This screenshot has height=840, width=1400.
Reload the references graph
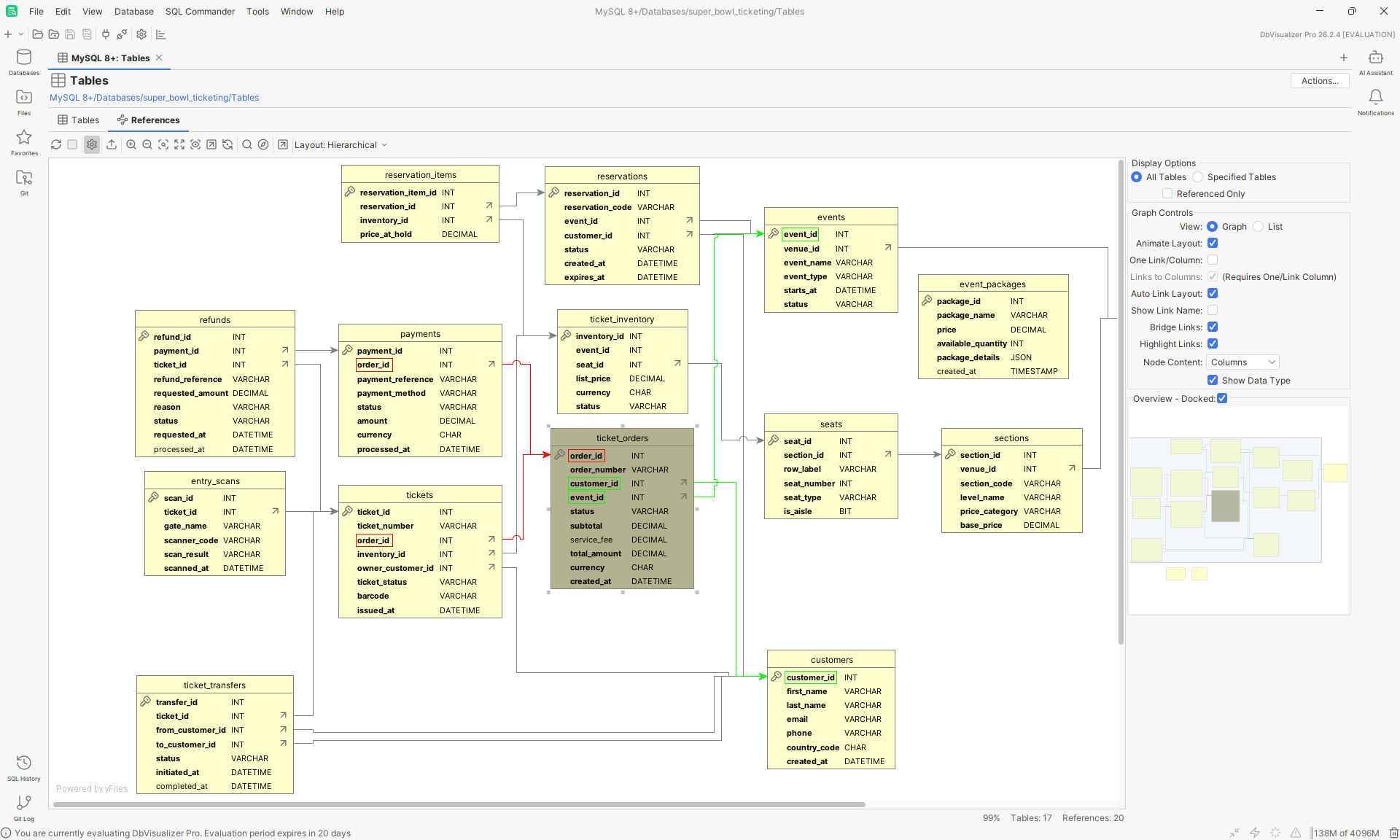tap(56, 144)
